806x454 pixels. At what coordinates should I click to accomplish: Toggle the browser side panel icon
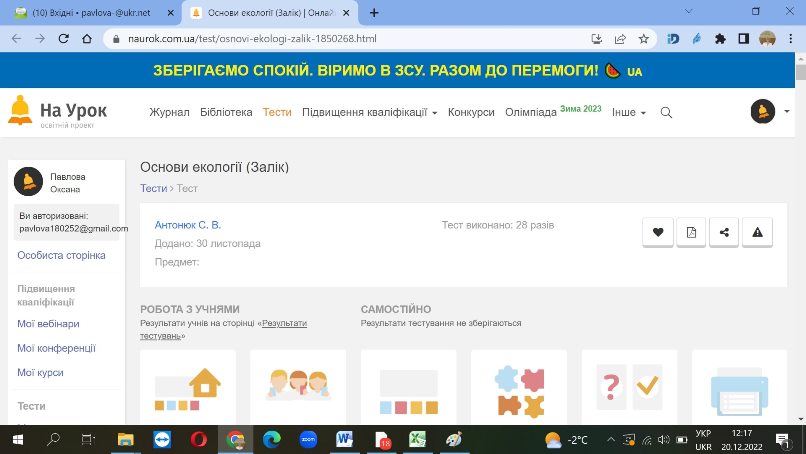743,39
